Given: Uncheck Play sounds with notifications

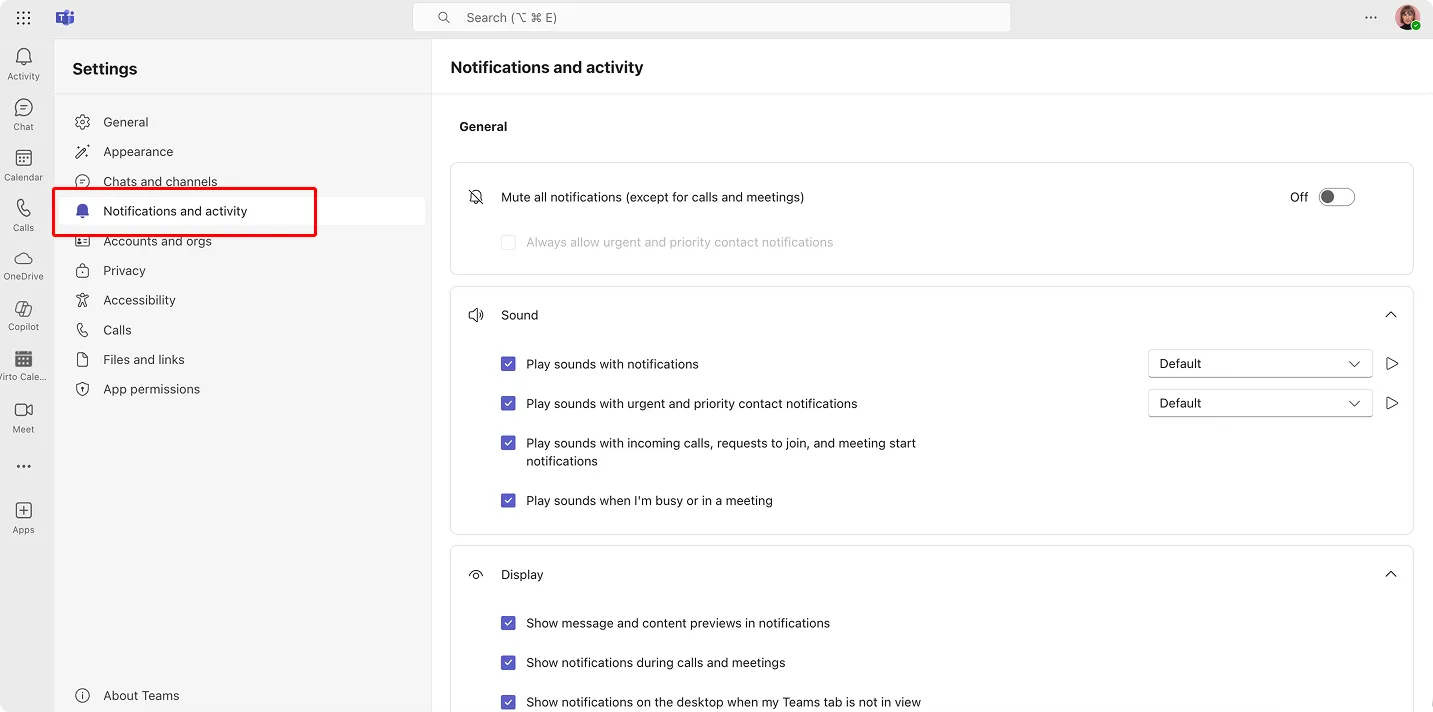Looking at the screenshot, I should pyautogui.click(x=508, y=363).
